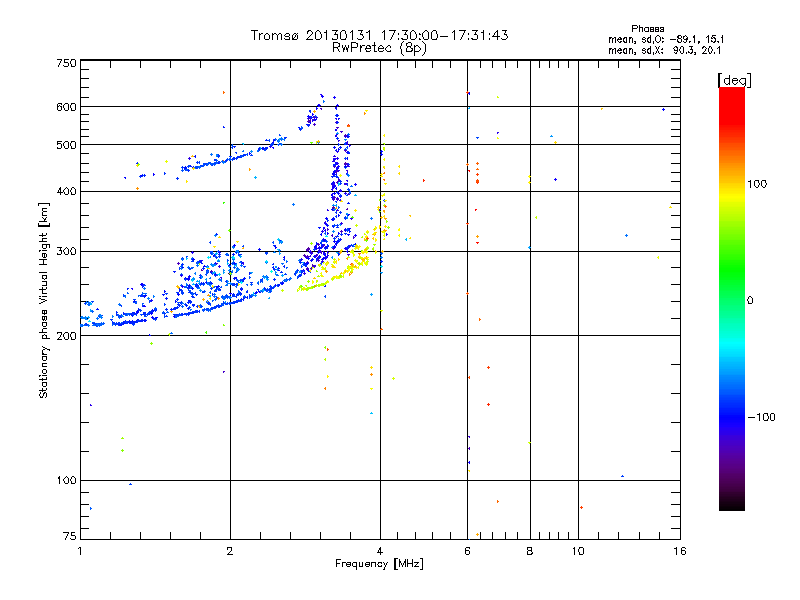Viewport: 800px width, 600px height.
Task: Click x-axis tick label '1'
Action: [x=80, y=551]
